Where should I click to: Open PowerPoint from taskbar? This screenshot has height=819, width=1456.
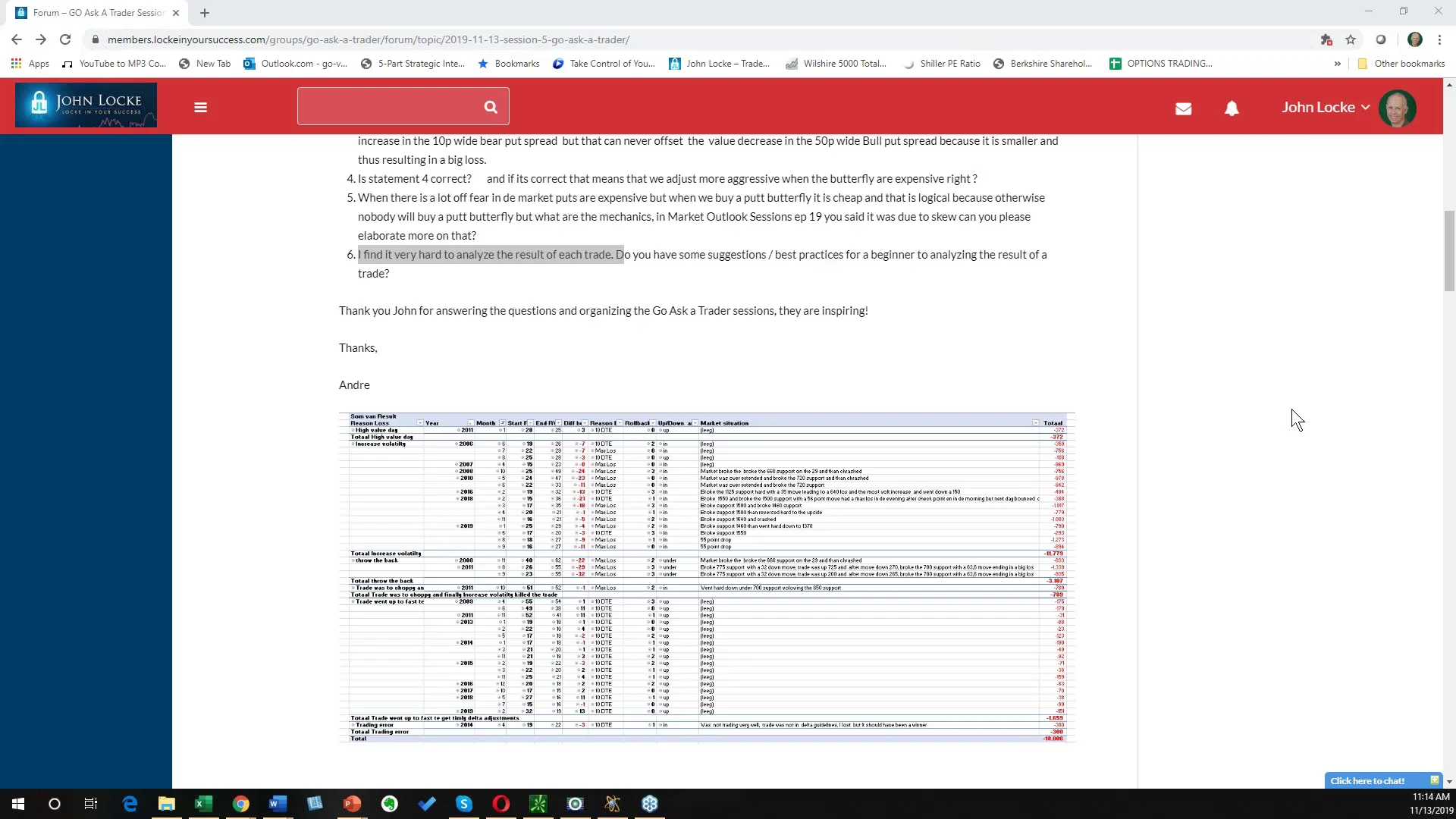pyautogui.click(x=352, y=804)
